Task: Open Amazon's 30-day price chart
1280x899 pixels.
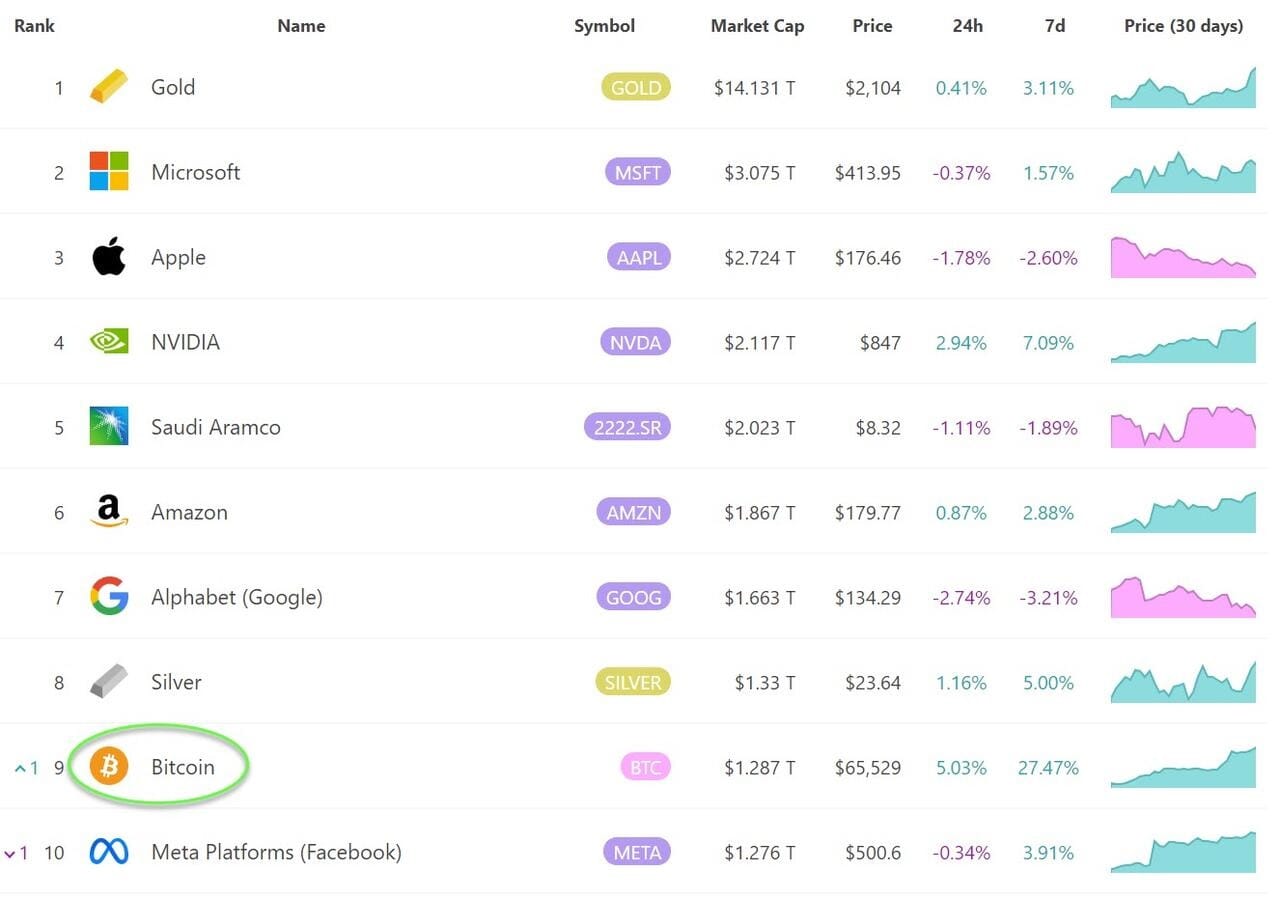Action: [1183, 512]
